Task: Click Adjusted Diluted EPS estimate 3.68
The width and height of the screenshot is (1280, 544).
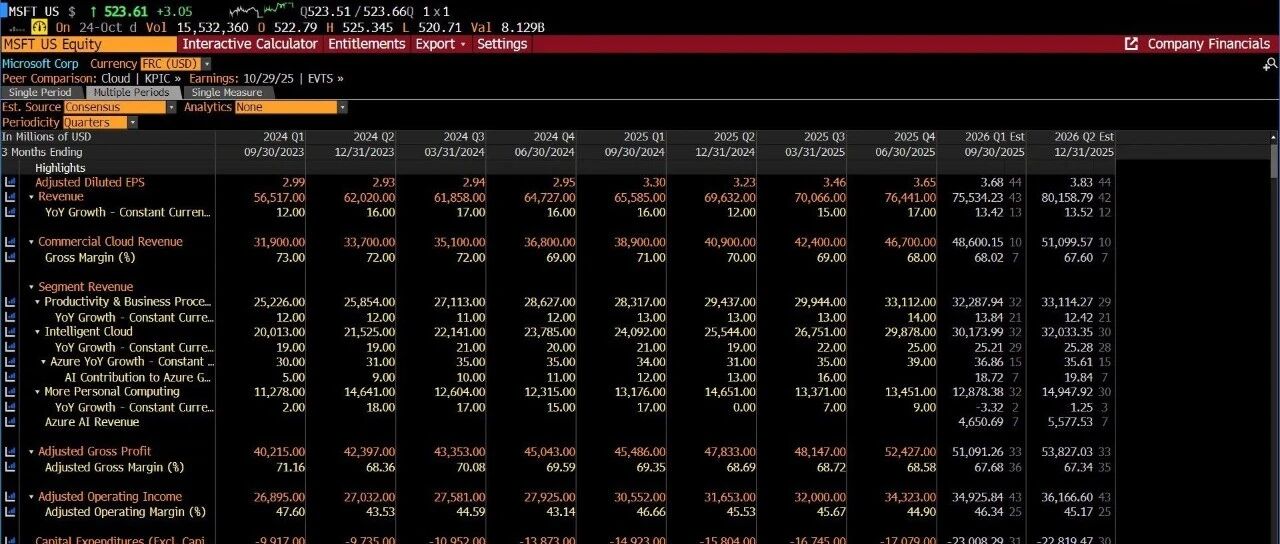Action: [993, 183]
